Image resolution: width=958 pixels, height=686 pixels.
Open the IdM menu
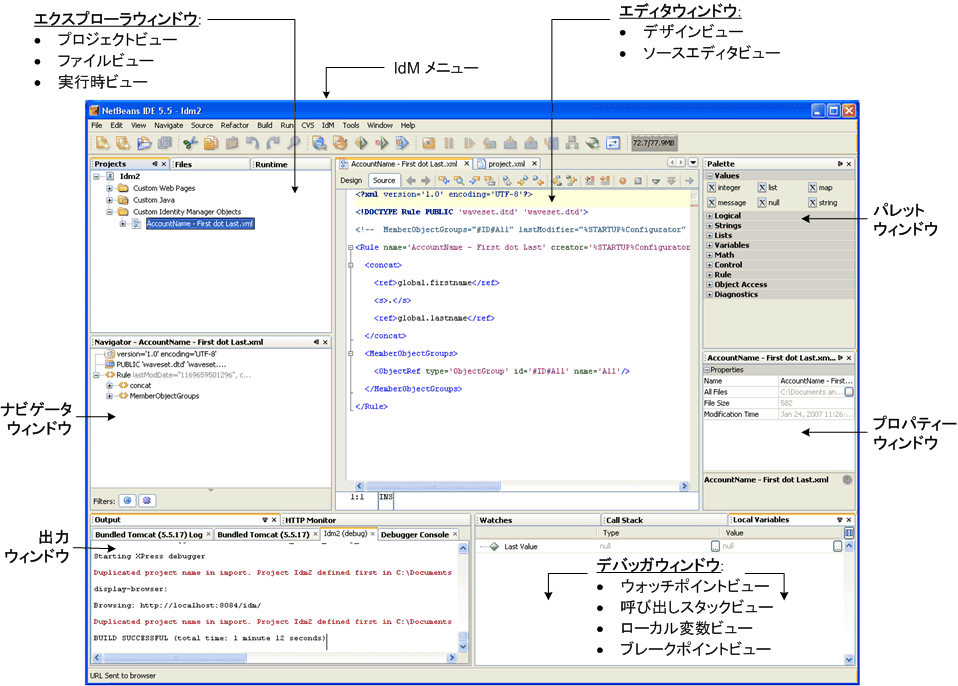(x=328, y=125)
